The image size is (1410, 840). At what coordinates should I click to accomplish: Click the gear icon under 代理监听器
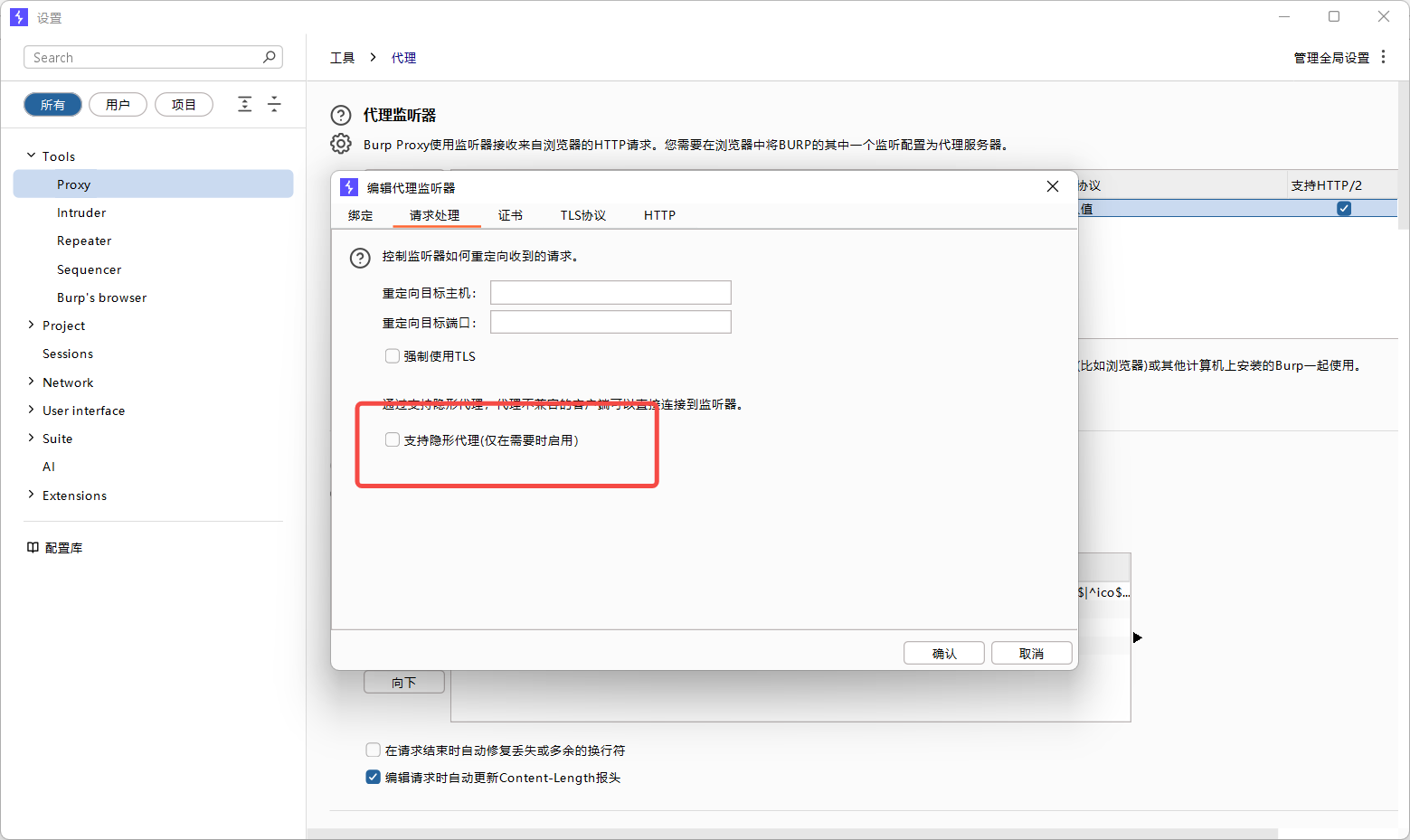(x=341, y=144)
